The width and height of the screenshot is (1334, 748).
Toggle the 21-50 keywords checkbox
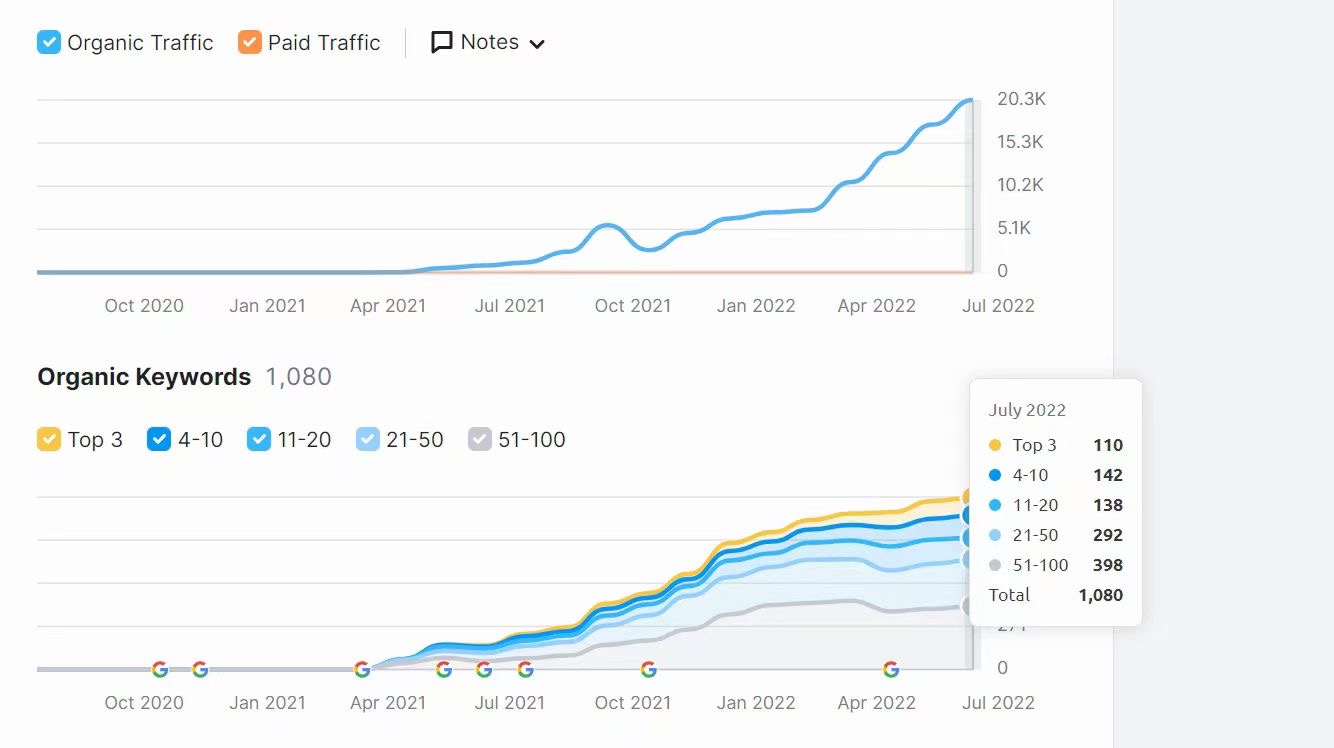pyautogui.click(x=368, y=439)
